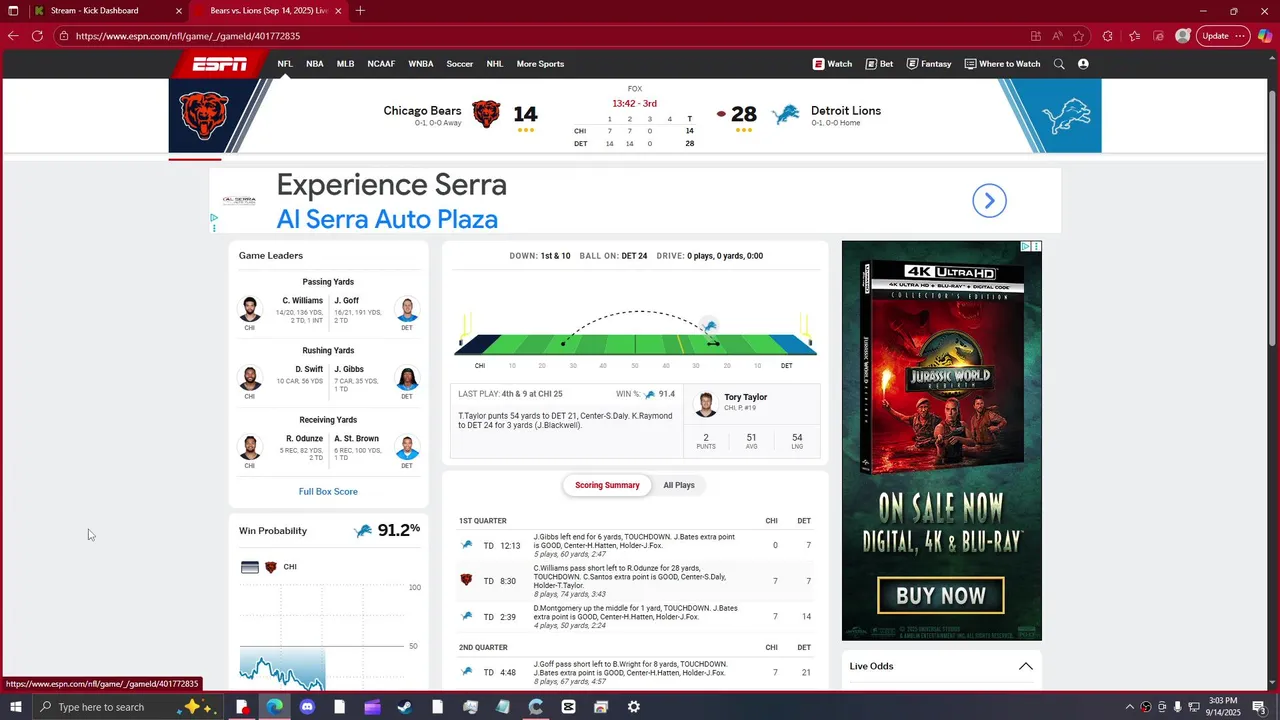Open the ESPN search magnifier

click(x=1059, y=64)
